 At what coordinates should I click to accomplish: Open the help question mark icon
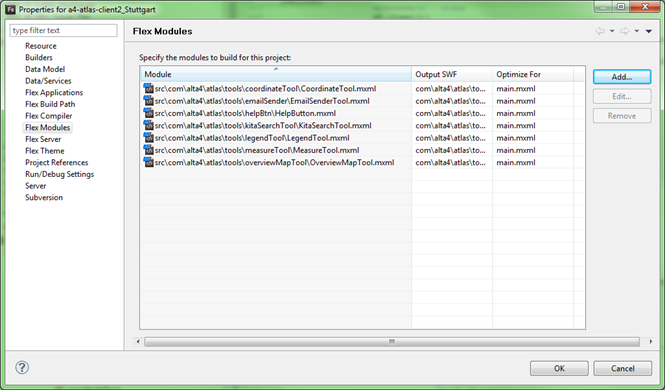point(22,367)
